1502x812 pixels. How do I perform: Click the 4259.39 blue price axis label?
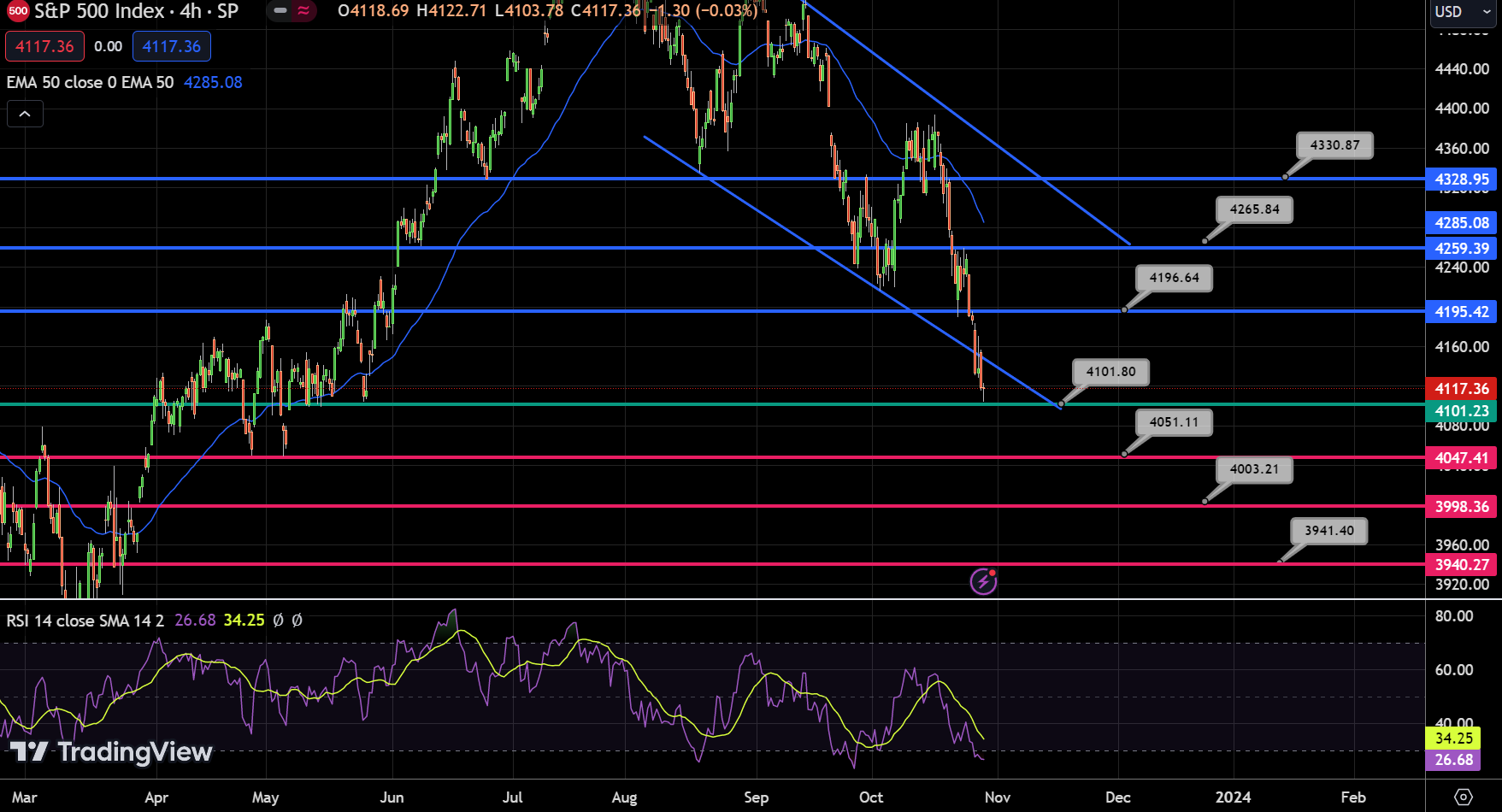pos(1461,249)
